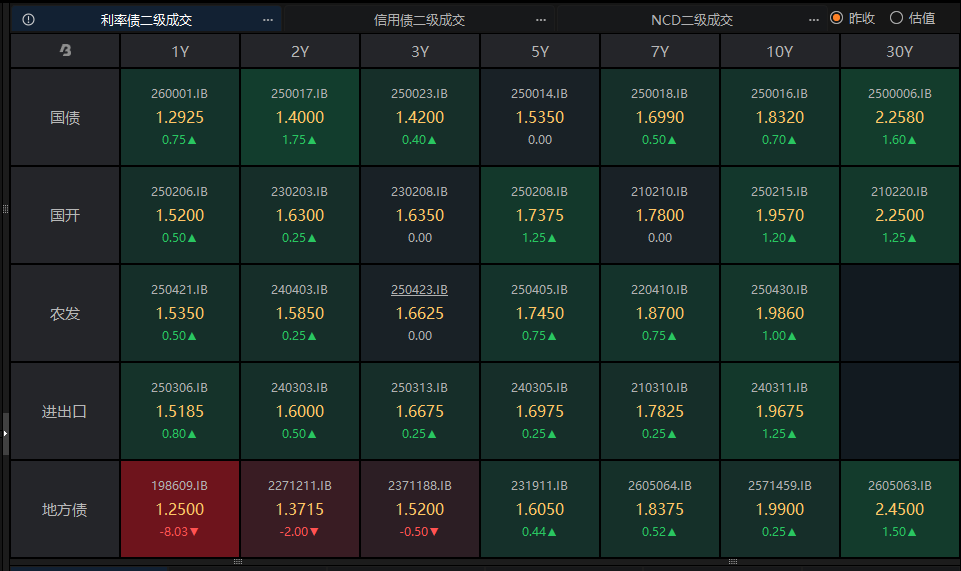Click the 国债 row header

[65, 117]
